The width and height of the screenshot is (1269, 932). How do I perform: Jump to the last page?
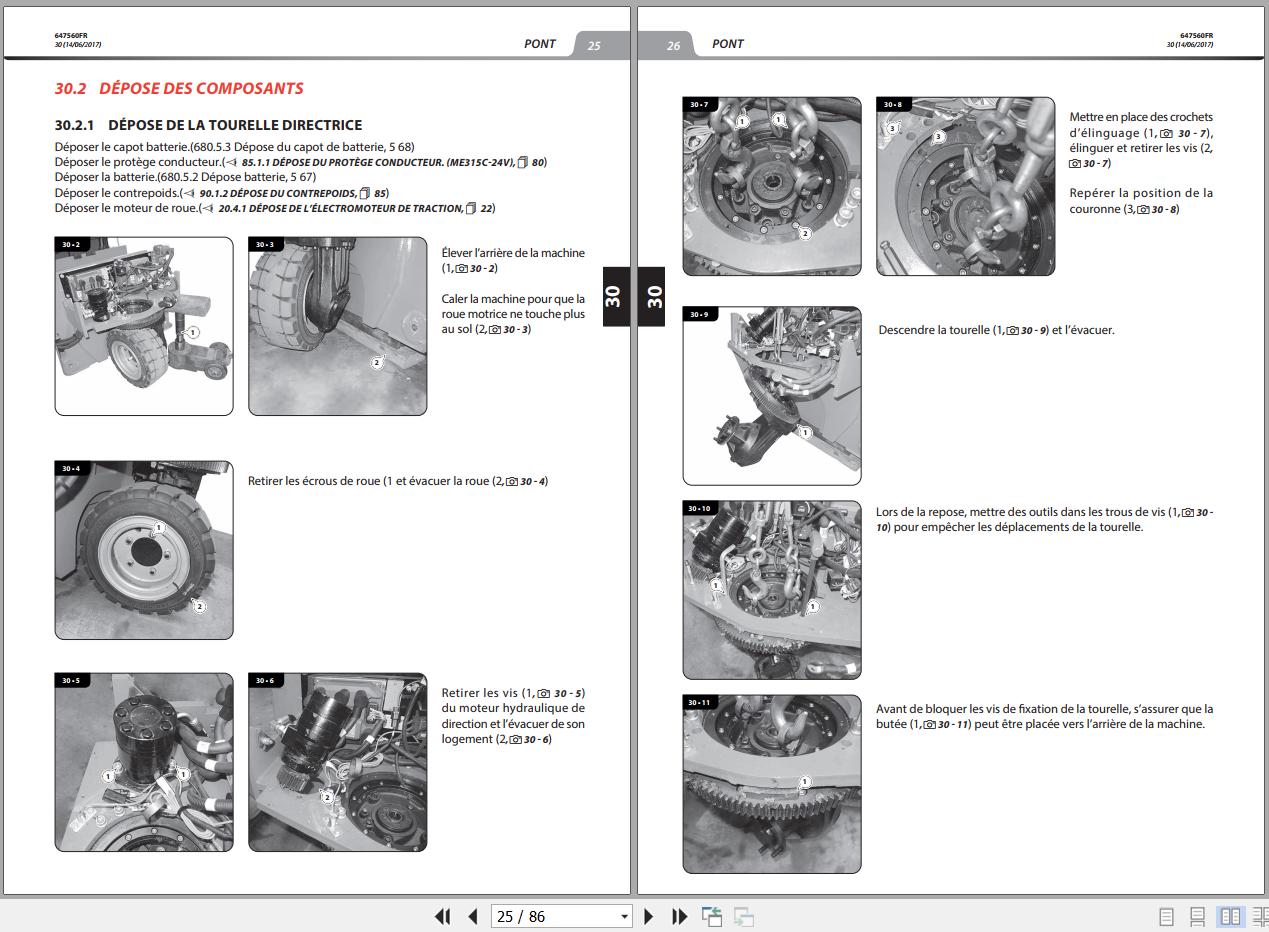click(679, 916)
